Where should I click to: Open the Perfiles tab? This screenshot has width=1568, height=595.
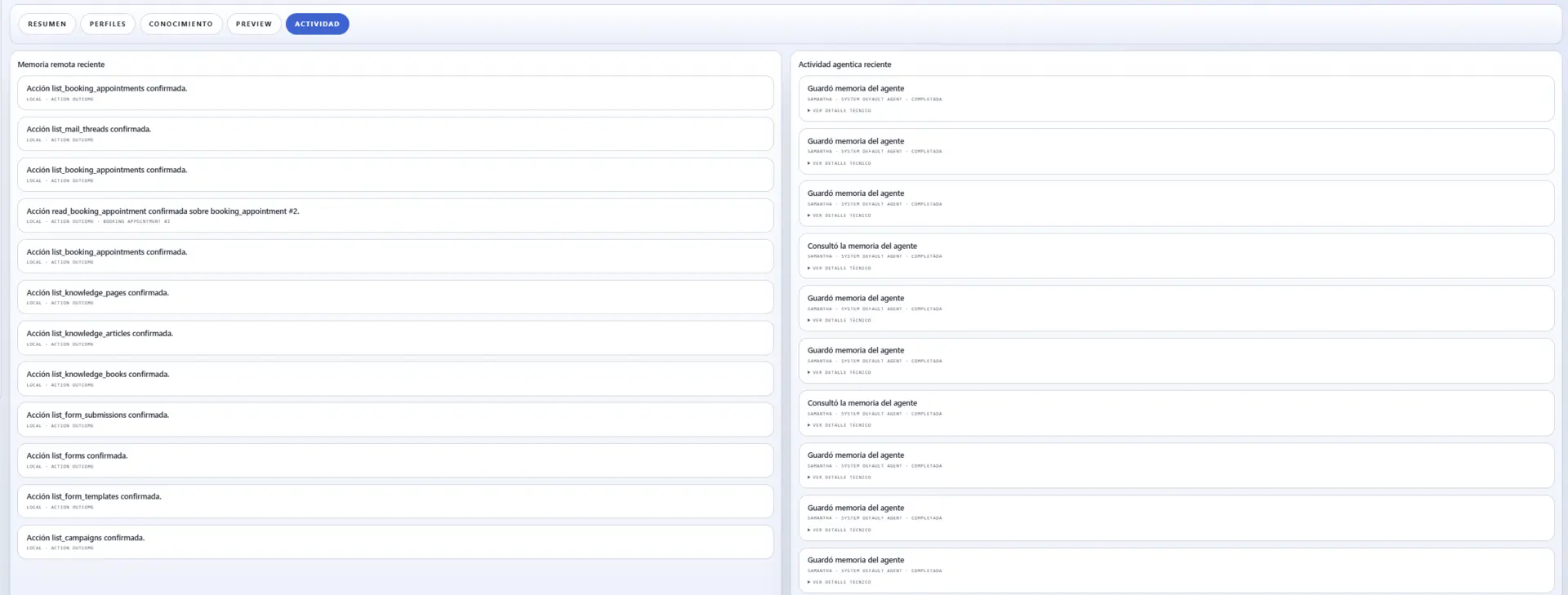tap(108, 24)
